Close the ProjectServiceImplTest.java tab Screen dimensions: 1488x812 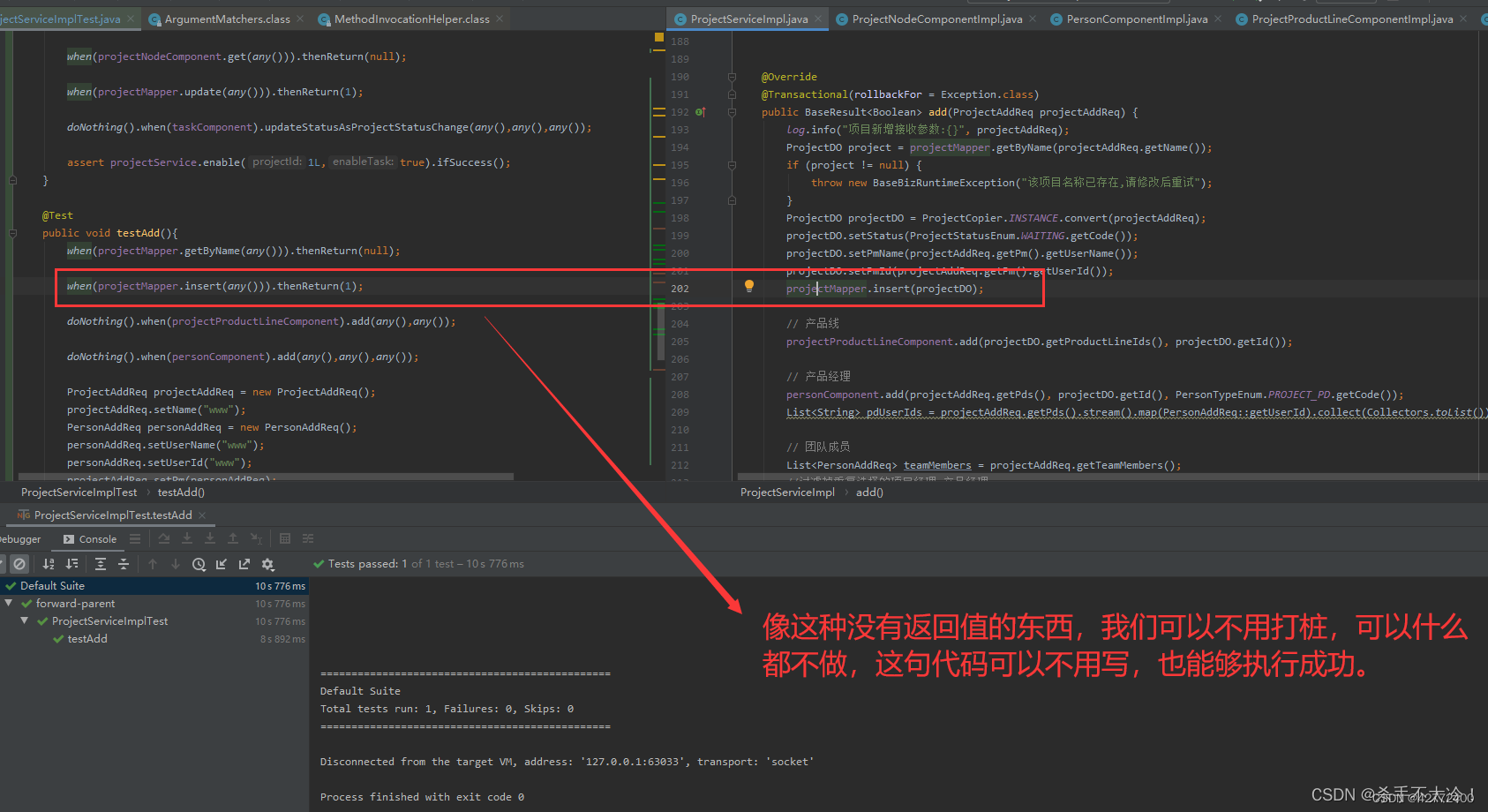132,19
